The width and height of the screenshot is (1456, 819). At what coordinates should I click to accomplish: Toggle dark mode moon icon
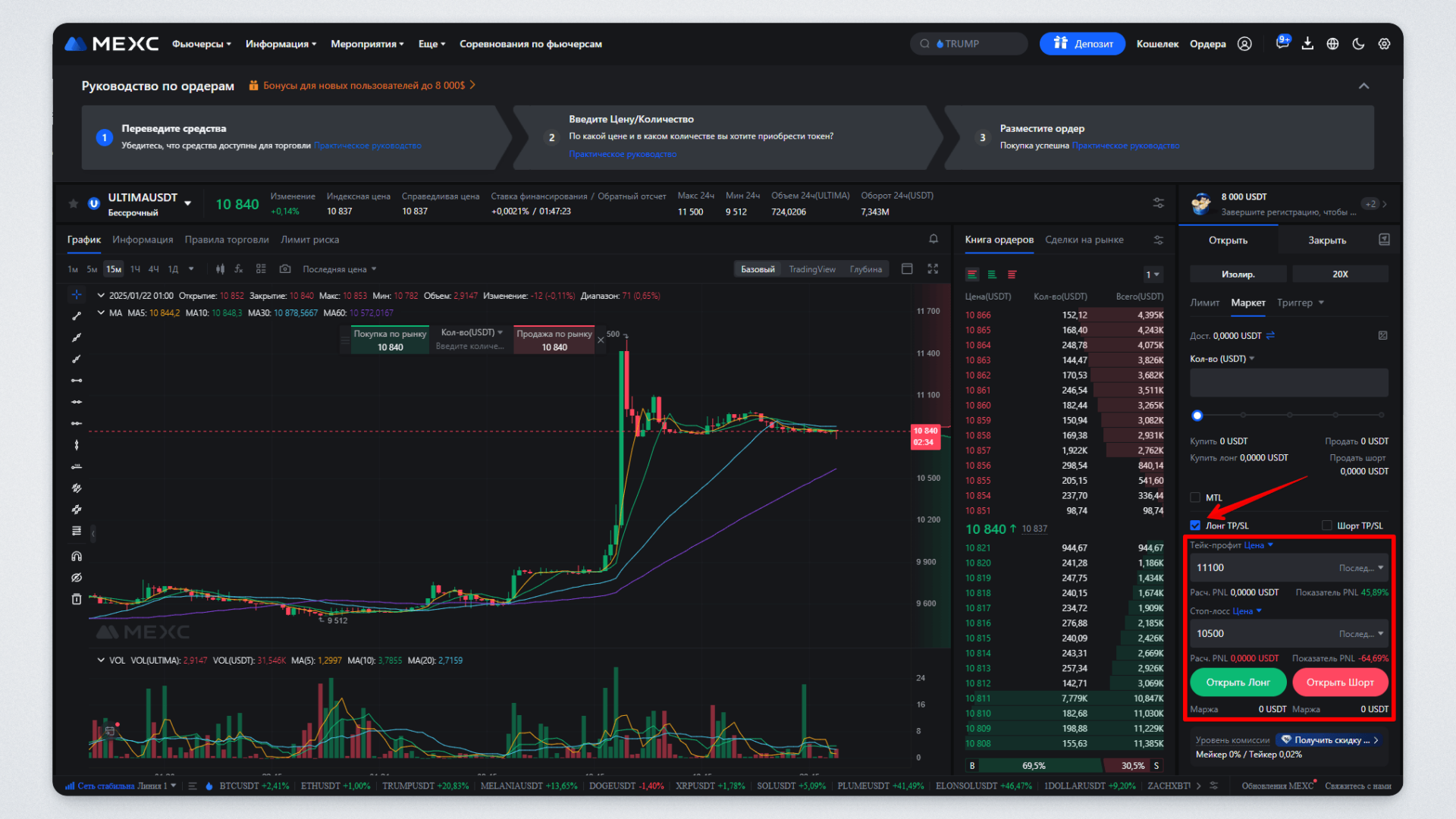tap(1358, 44)
